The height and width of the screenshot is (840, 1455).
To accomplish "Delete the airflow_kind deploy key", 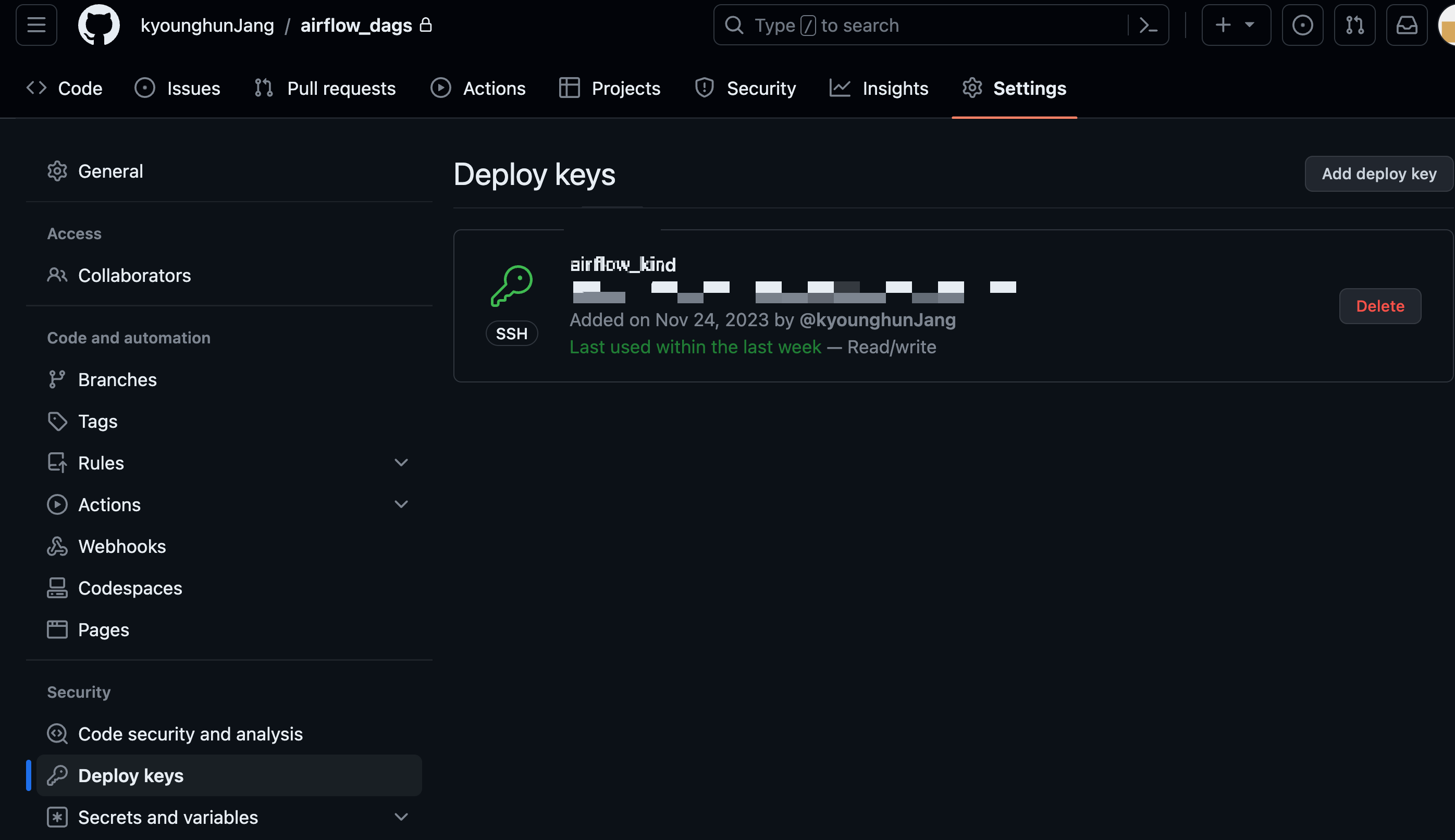I will [x=1379, y=306].
